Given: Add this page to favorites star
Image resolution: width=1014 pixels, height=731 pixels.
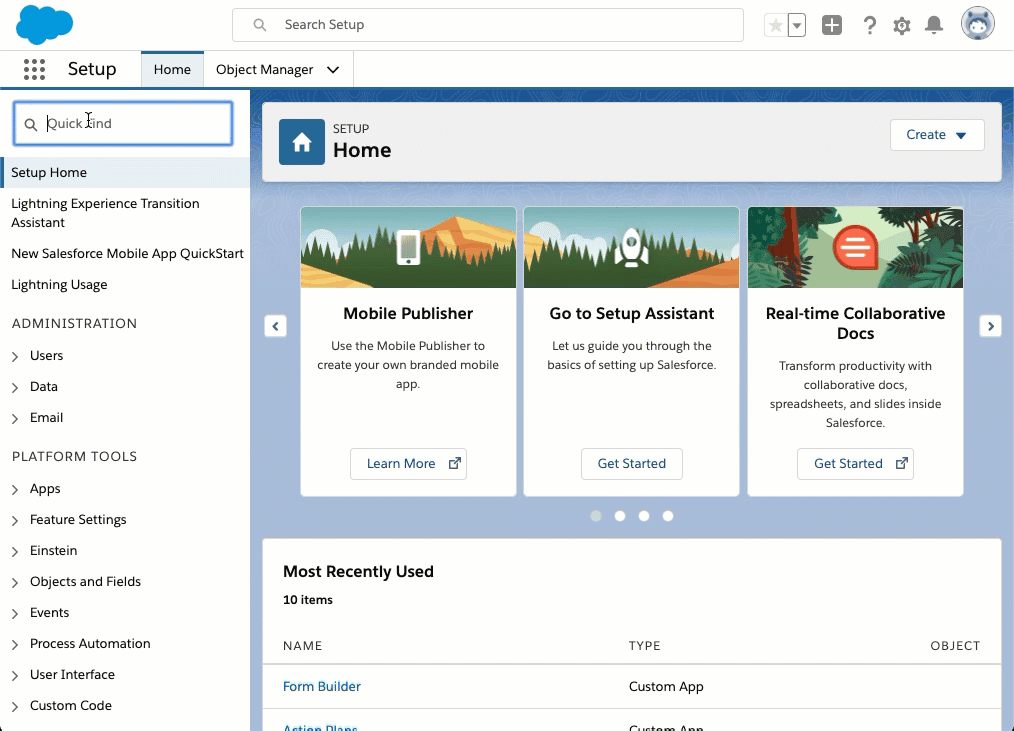Looking at the screenshot, I should (x=776, y=25).
